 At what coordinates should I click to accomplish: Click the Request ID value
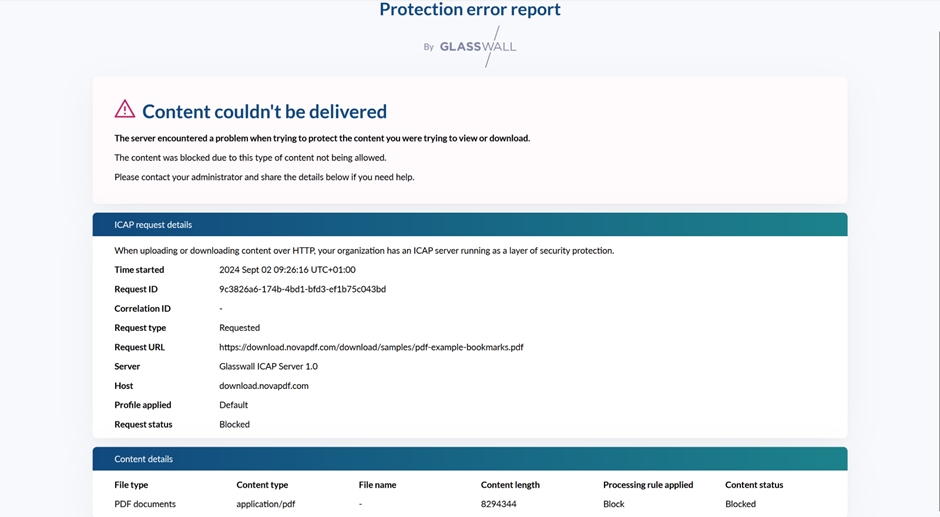tap(302, 289)
